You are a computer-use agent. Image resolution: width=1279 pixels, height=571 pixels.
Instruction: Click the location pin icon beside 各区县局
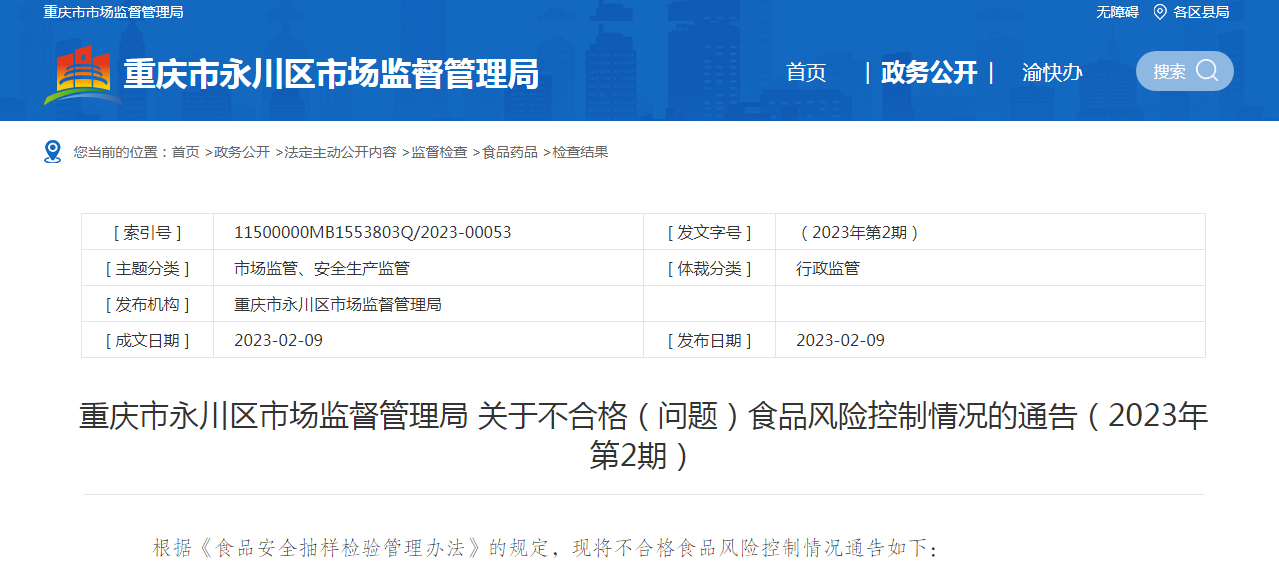(x=1160, y=12)
